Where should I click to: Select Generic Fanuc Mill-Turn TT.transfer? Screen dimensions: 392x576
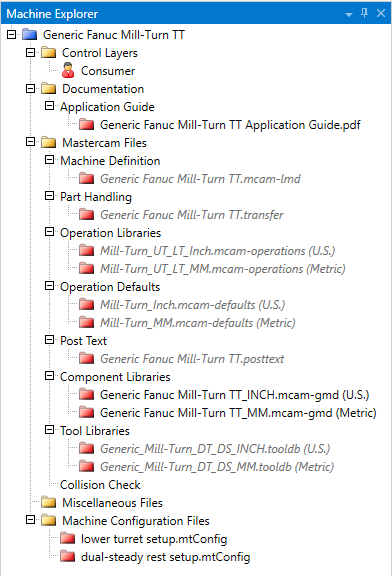(192, 215)
